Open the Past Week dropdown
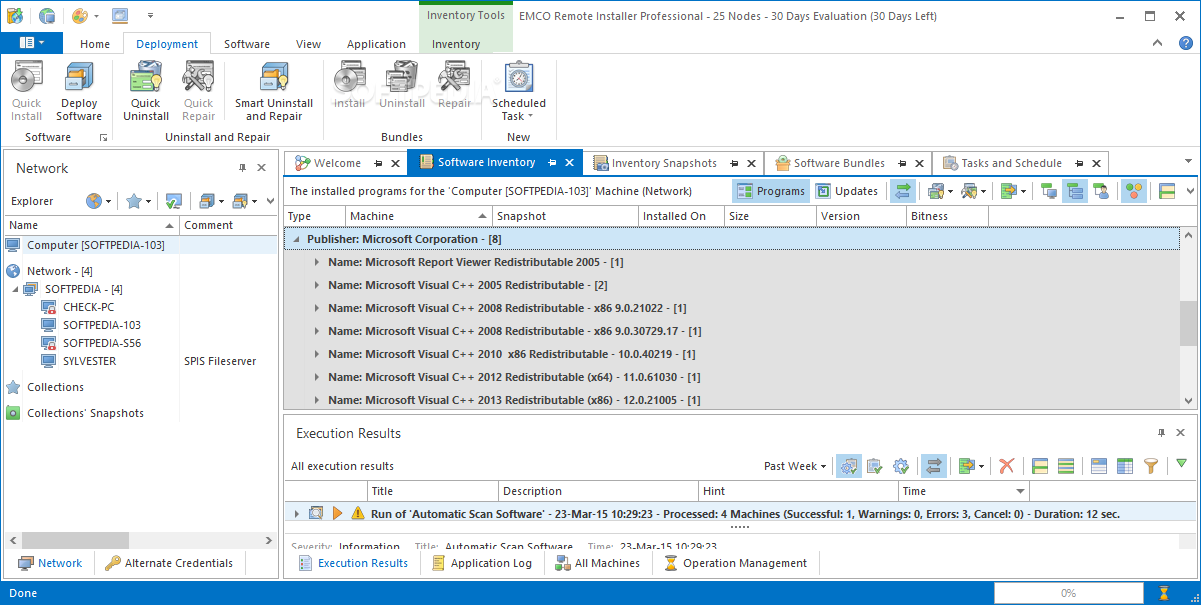Screen dimensions: 1201x605 (x=795, y=466)
